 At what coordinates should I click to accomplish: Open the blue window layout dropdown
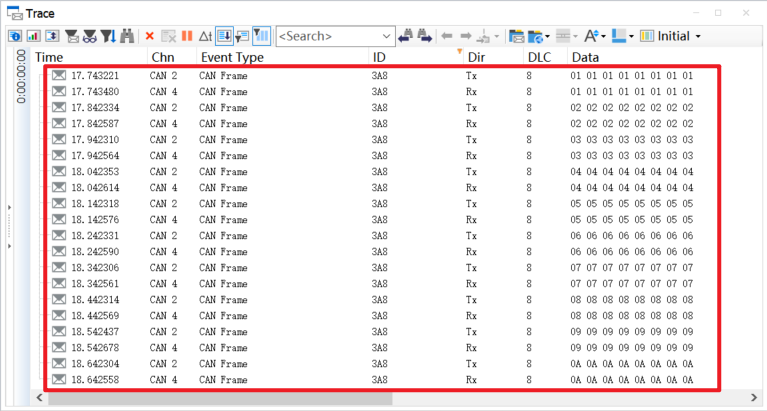pyautogui.click(x=623, y=36)
